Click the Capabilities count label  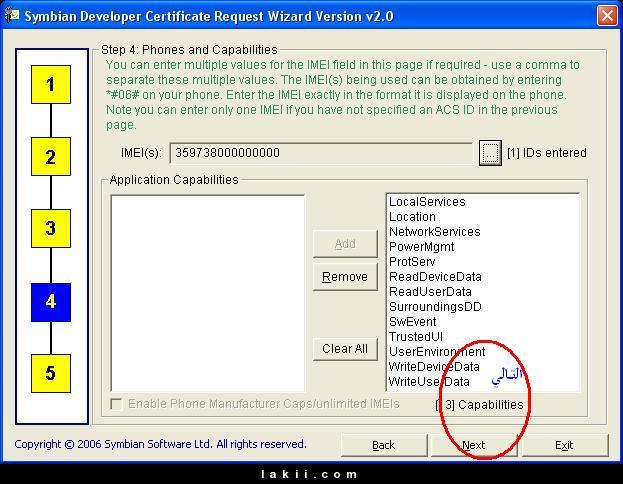[480, 405]
